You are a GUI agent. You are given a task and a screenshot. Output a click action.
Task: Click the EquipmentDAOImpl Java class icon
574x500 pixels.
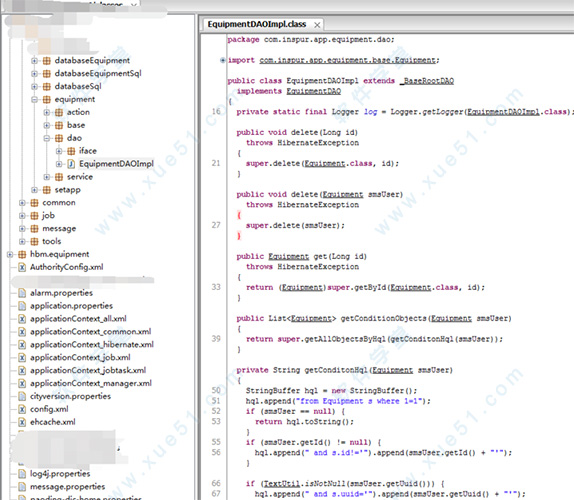coord(71,164)
